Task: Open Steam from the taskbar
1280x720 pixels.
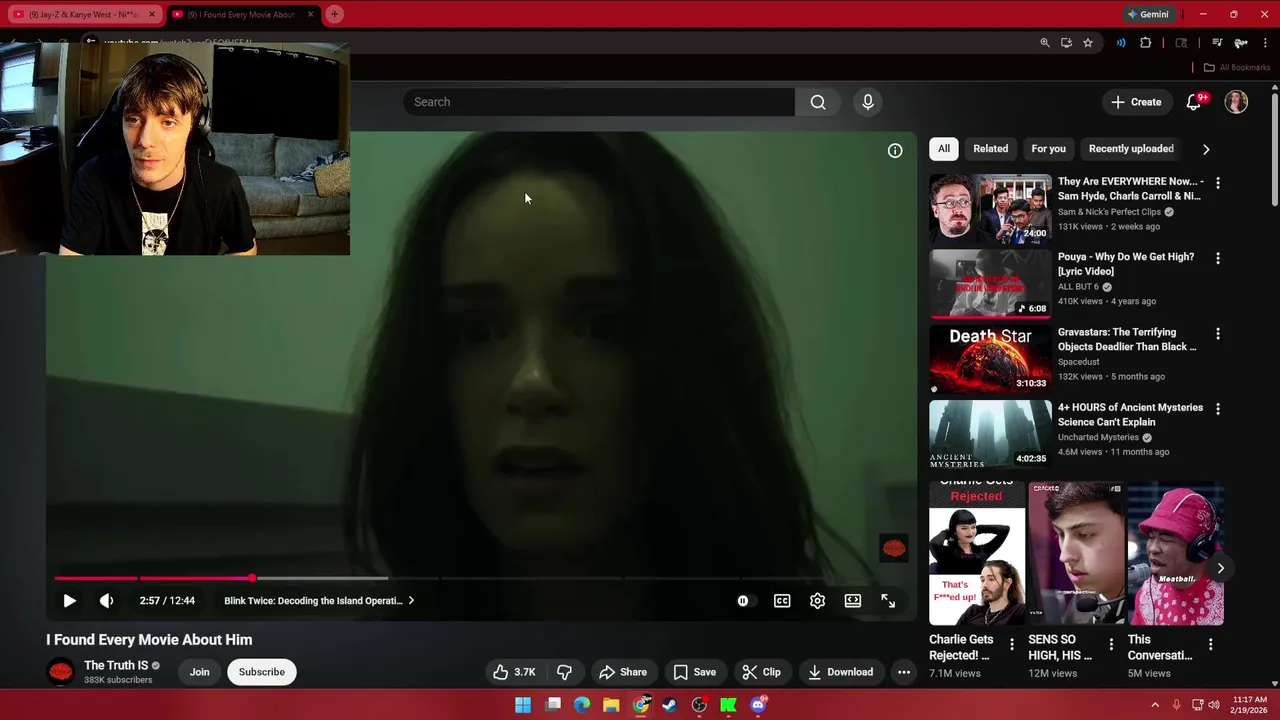Action: 670,705
